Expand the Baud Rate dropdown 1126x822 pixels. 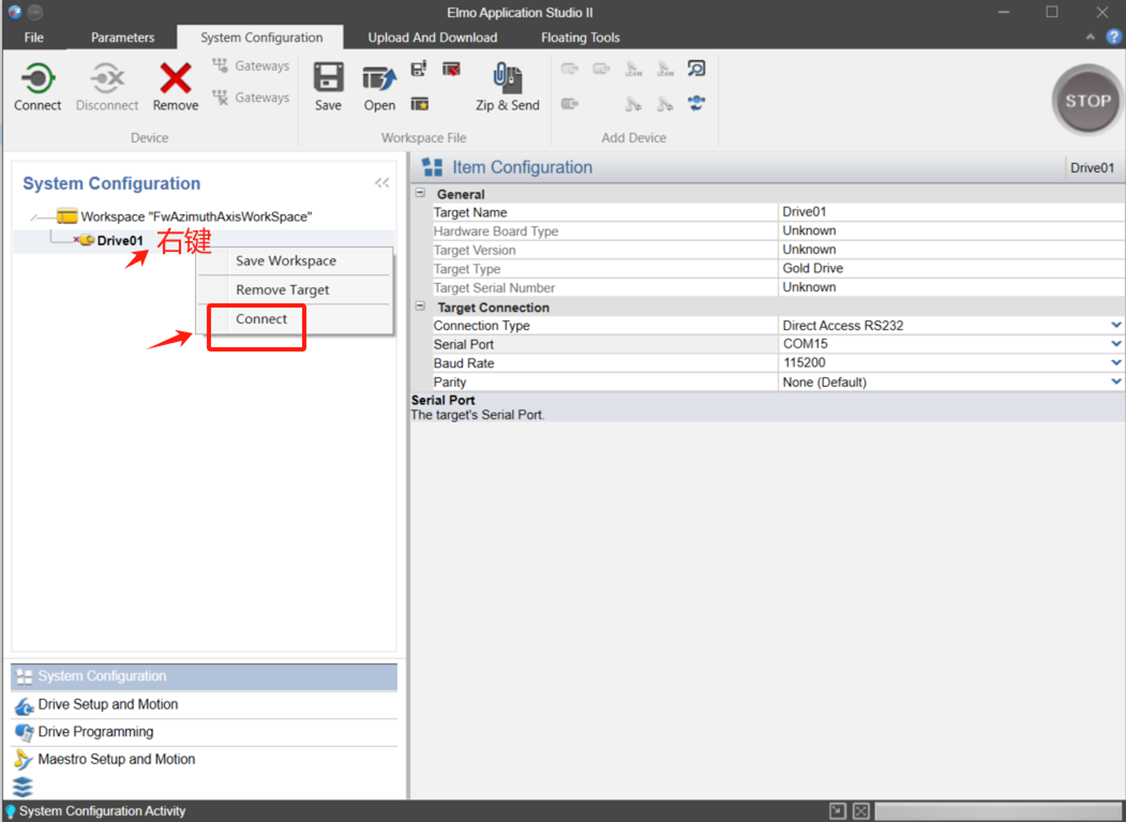coord(1115,363)
